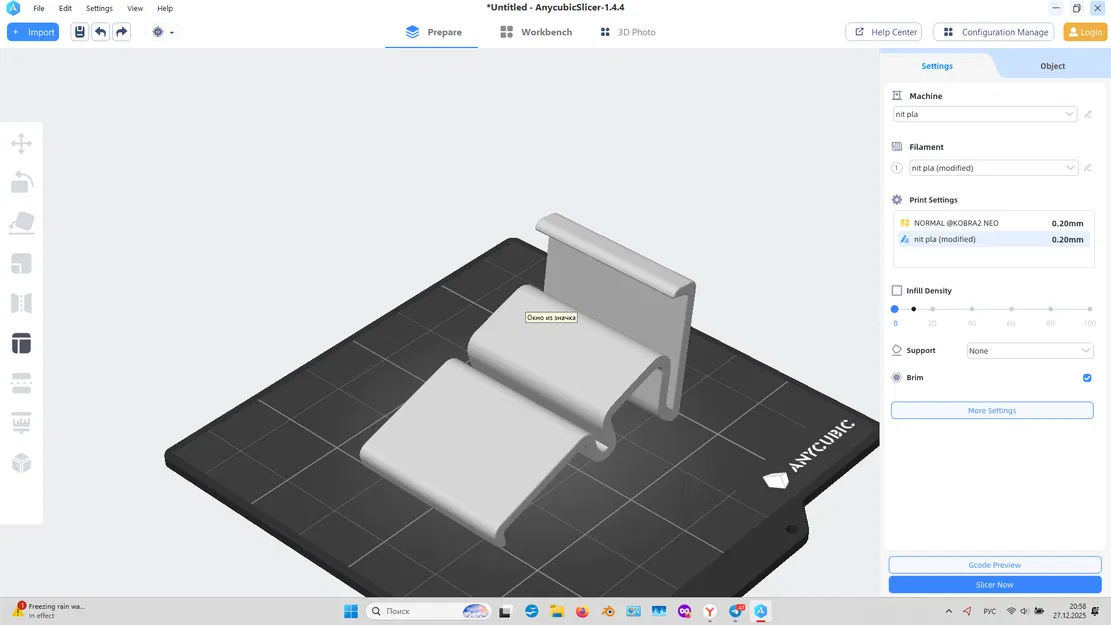Toggle the Infill Density checkbox
The width and height of the screenshot is (1111, 625).
pyautogui.click(x=897, y=291)
